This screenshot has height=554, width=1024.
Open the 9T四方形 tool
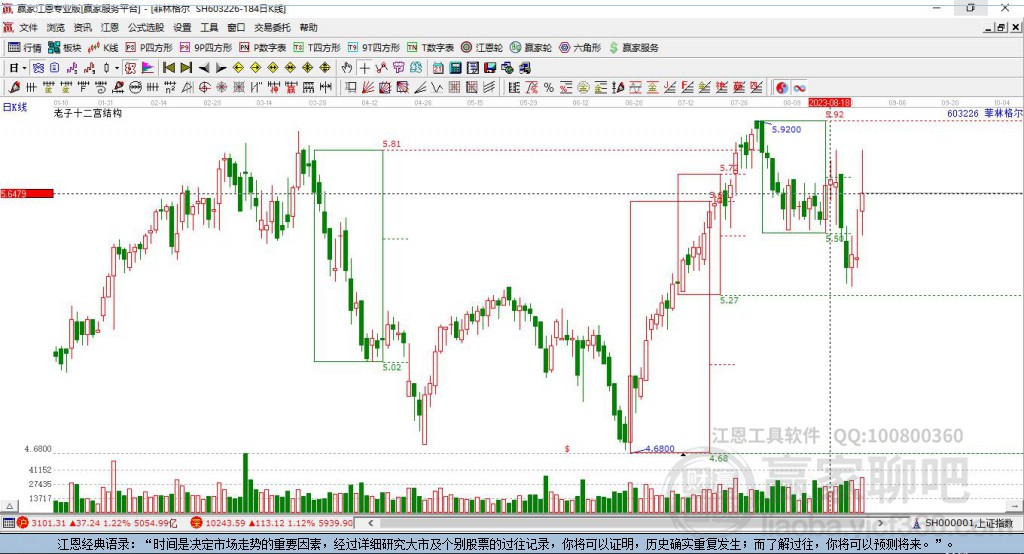374,48
